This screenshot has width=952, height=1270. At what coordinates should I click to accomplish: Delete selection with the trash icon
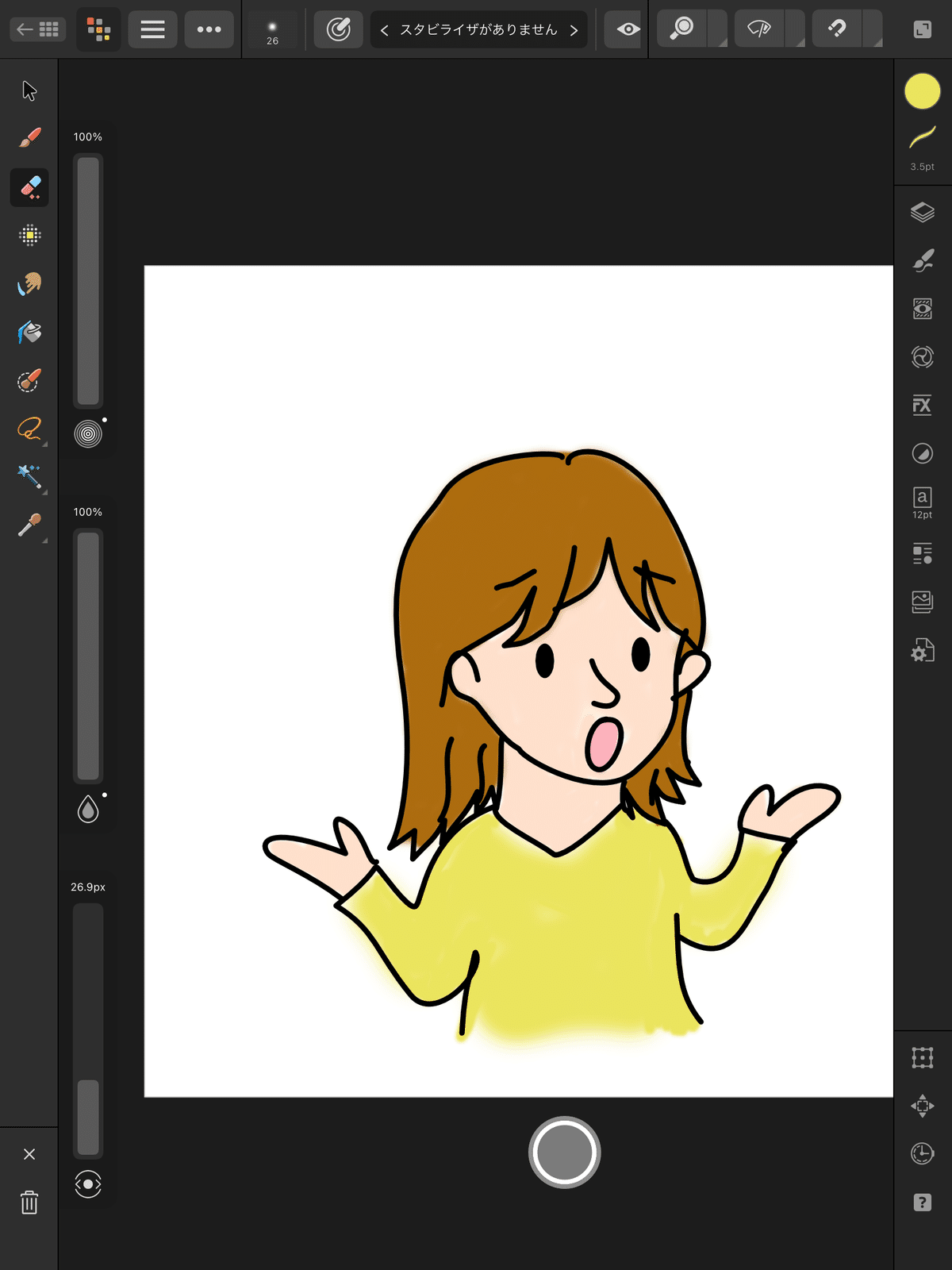[x=29, y=1203]
